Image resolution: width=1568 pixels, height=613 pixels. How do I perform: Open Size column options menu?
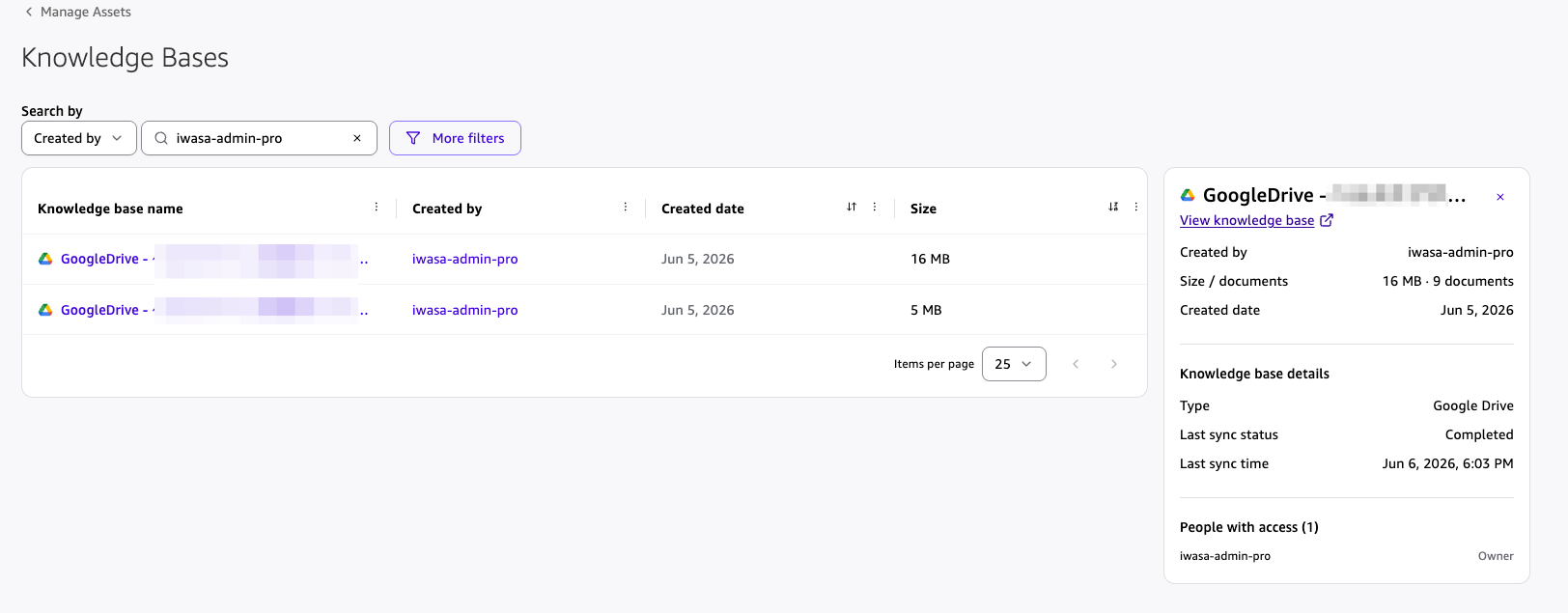[1136, 208]
